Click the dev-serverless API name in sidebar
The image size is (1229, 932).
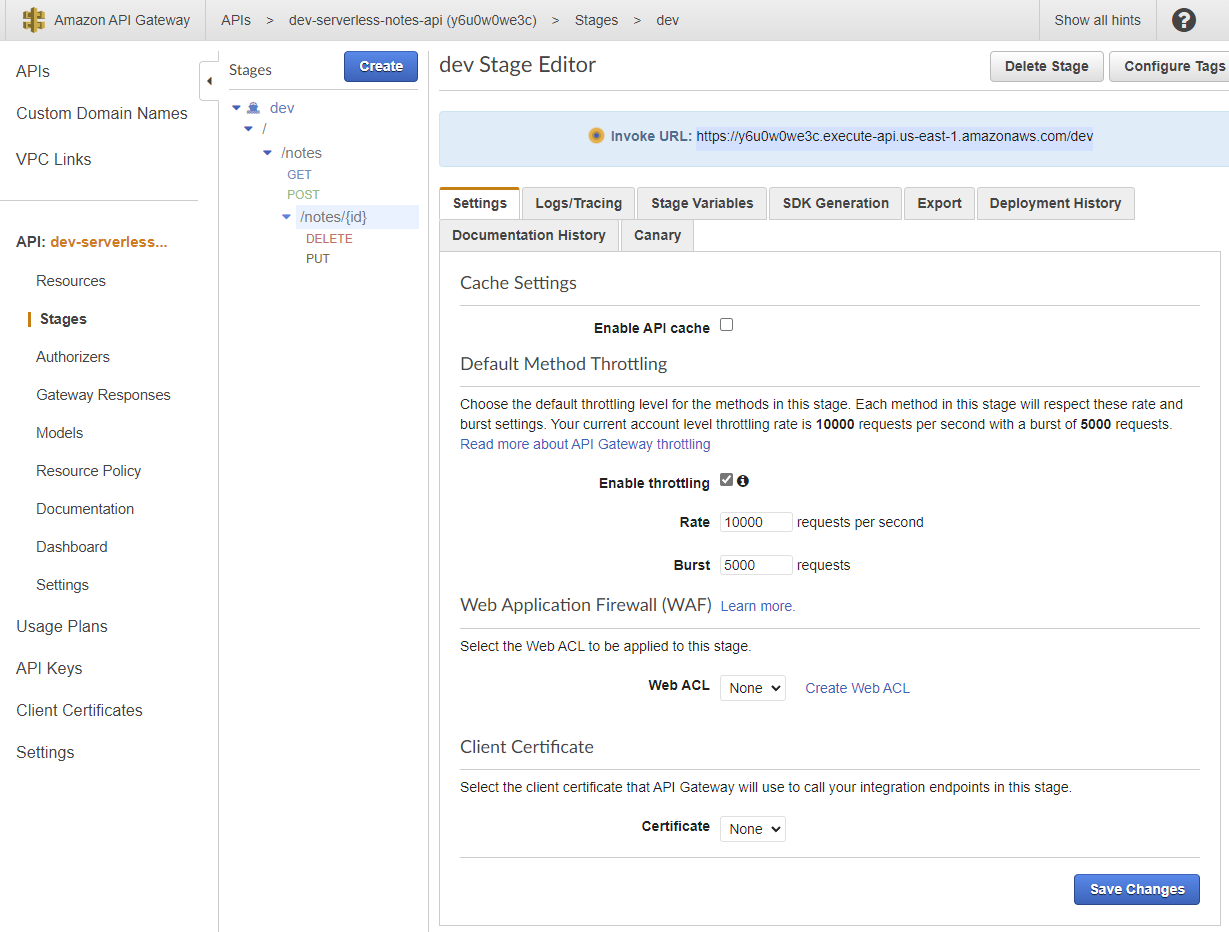coord(109,242)
